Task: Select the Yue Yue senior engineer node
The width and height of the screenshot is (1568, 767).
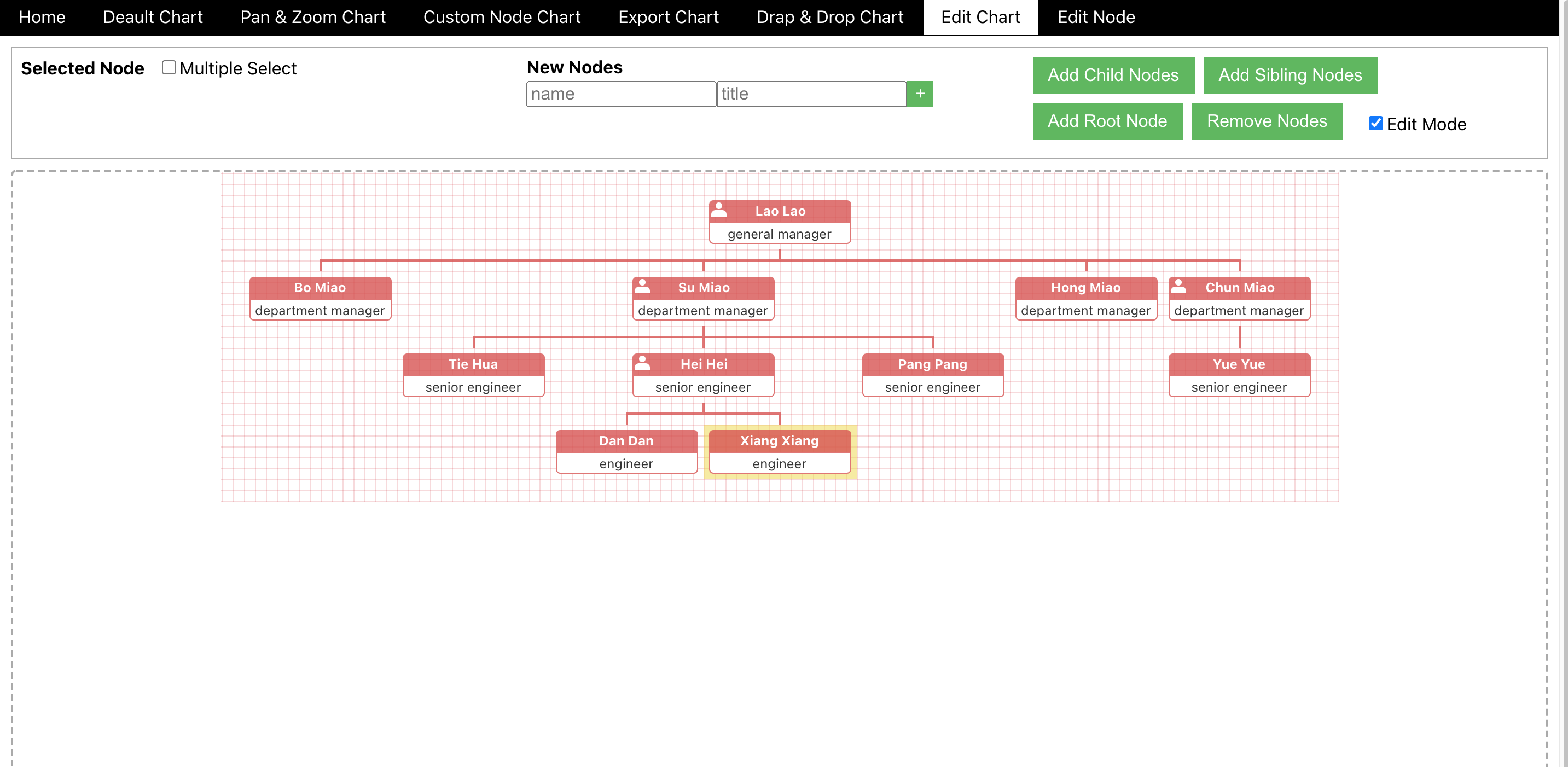Action: click(1239, 375)
